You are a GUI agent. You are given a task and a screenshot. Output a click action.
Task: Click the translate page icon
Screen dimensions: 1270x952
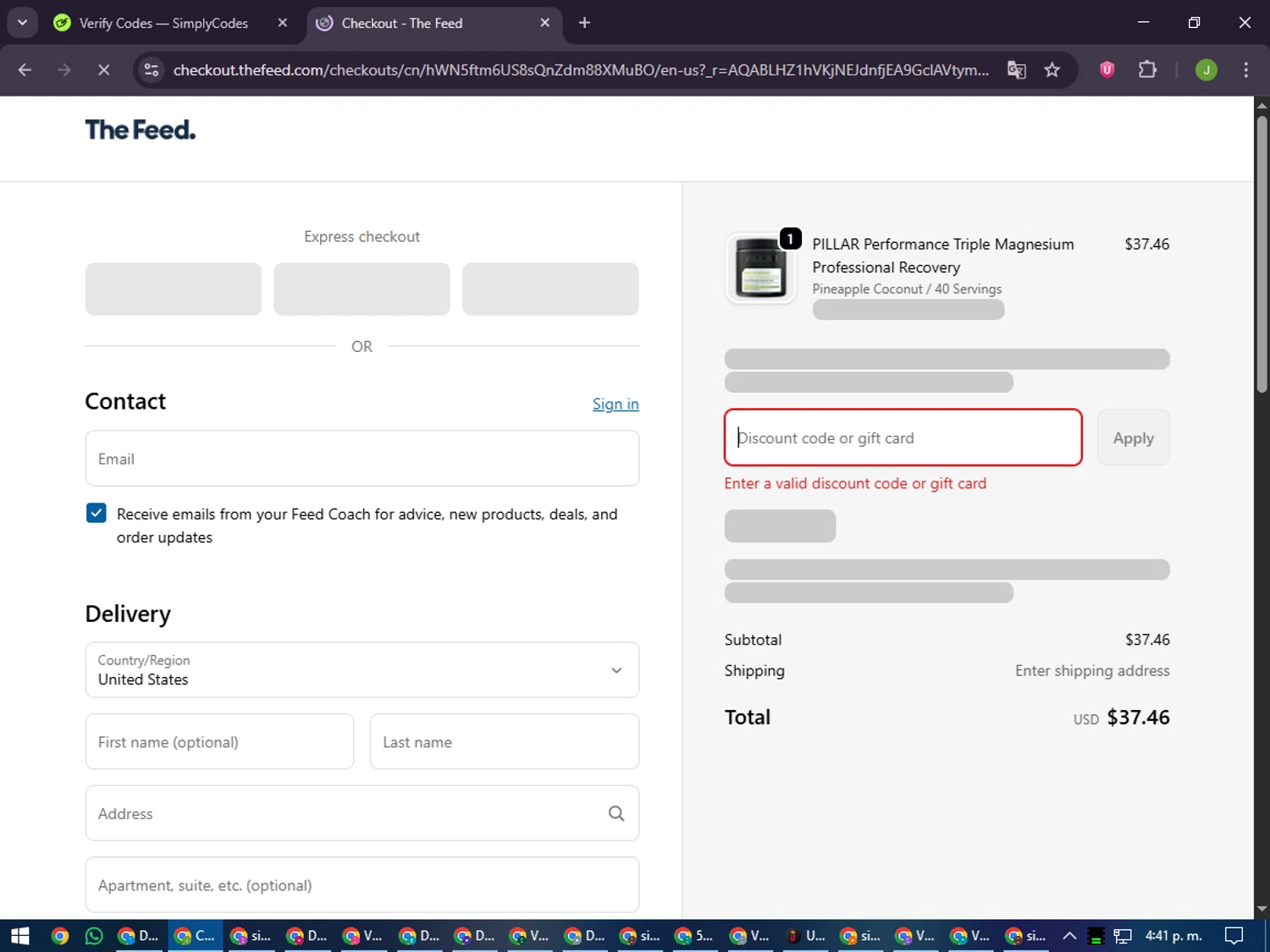point(1016,70)
